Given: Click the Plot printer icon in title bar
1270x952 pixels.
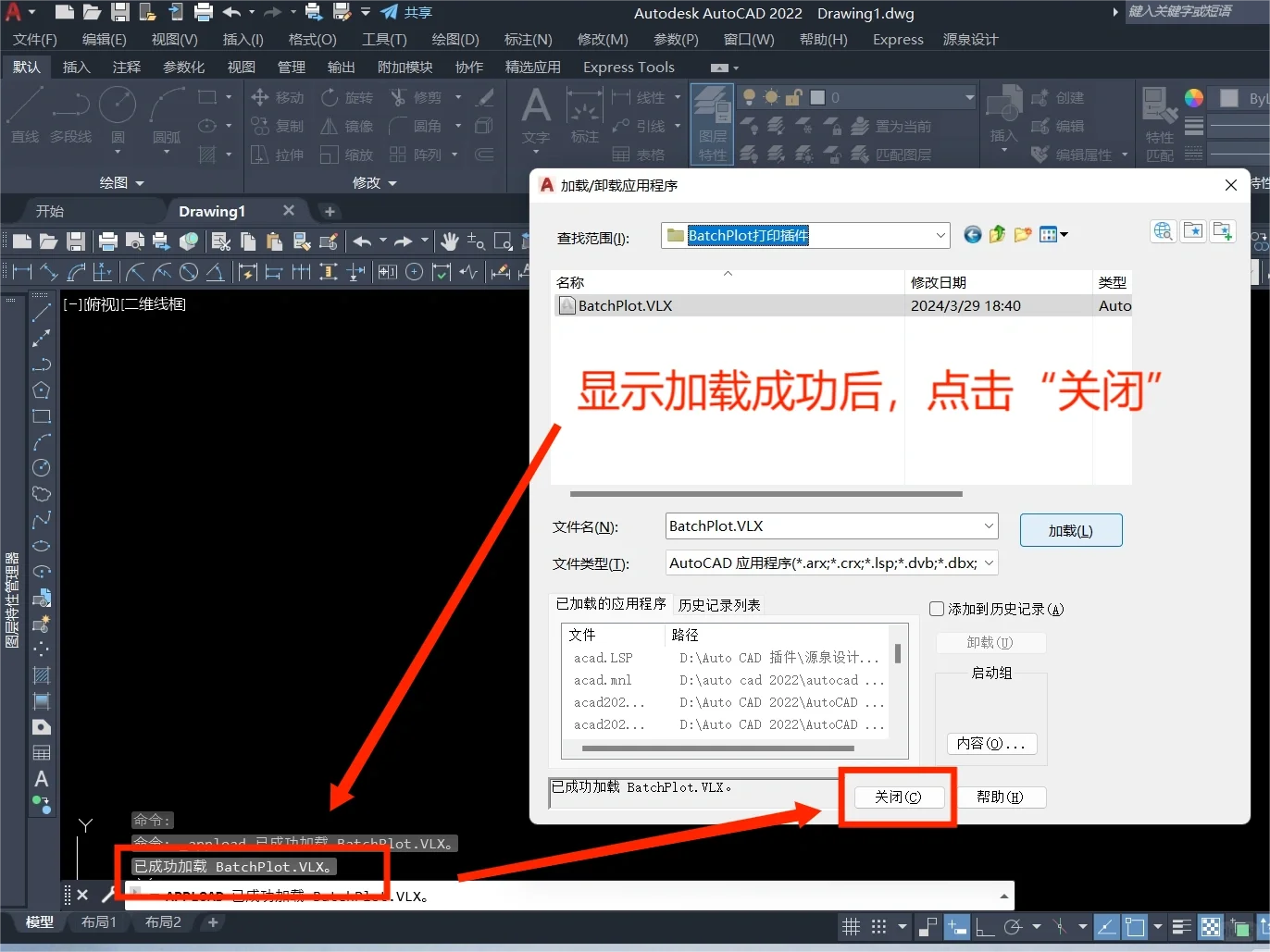Looking at the screenshot, I should (203, 12).
